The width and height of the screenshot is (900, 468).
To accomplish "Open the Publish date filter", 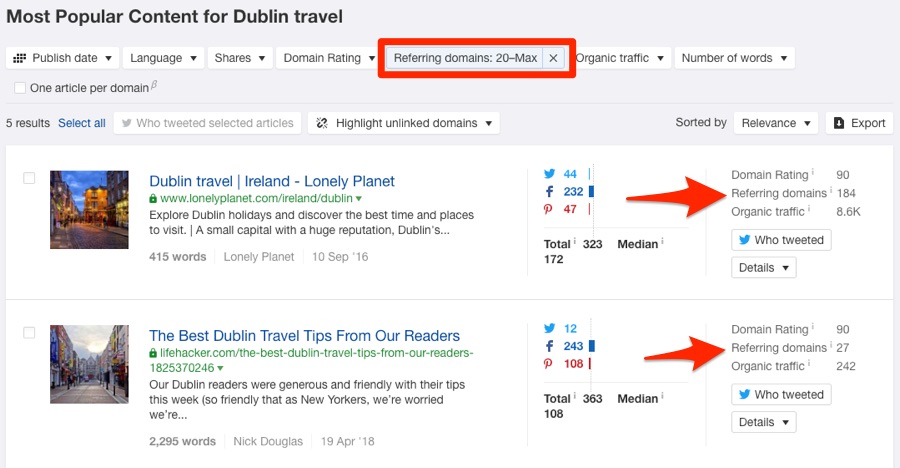I will [63, 58].
